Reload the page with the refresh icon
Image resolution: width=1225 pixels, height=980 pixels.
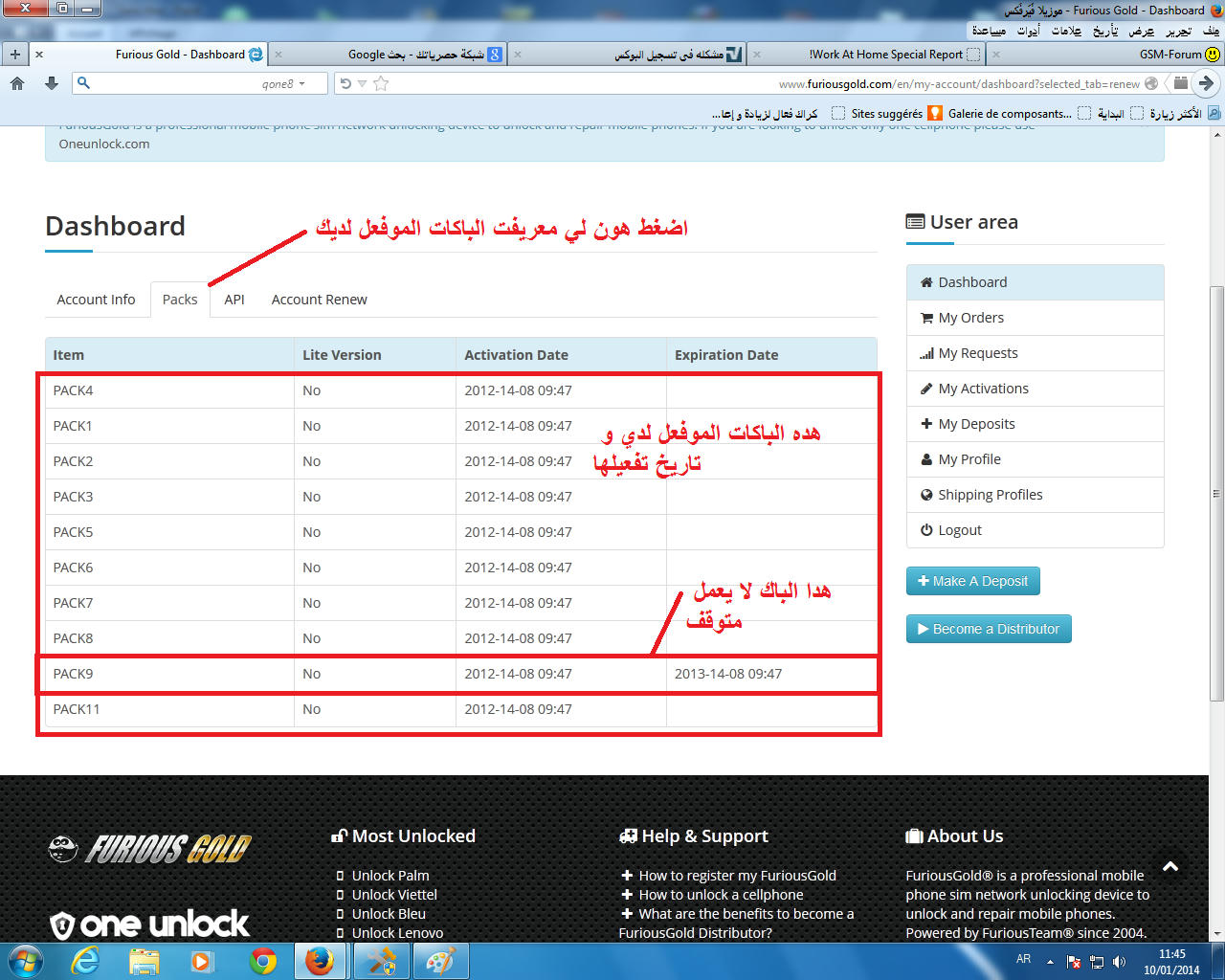[x=345, y=83]
